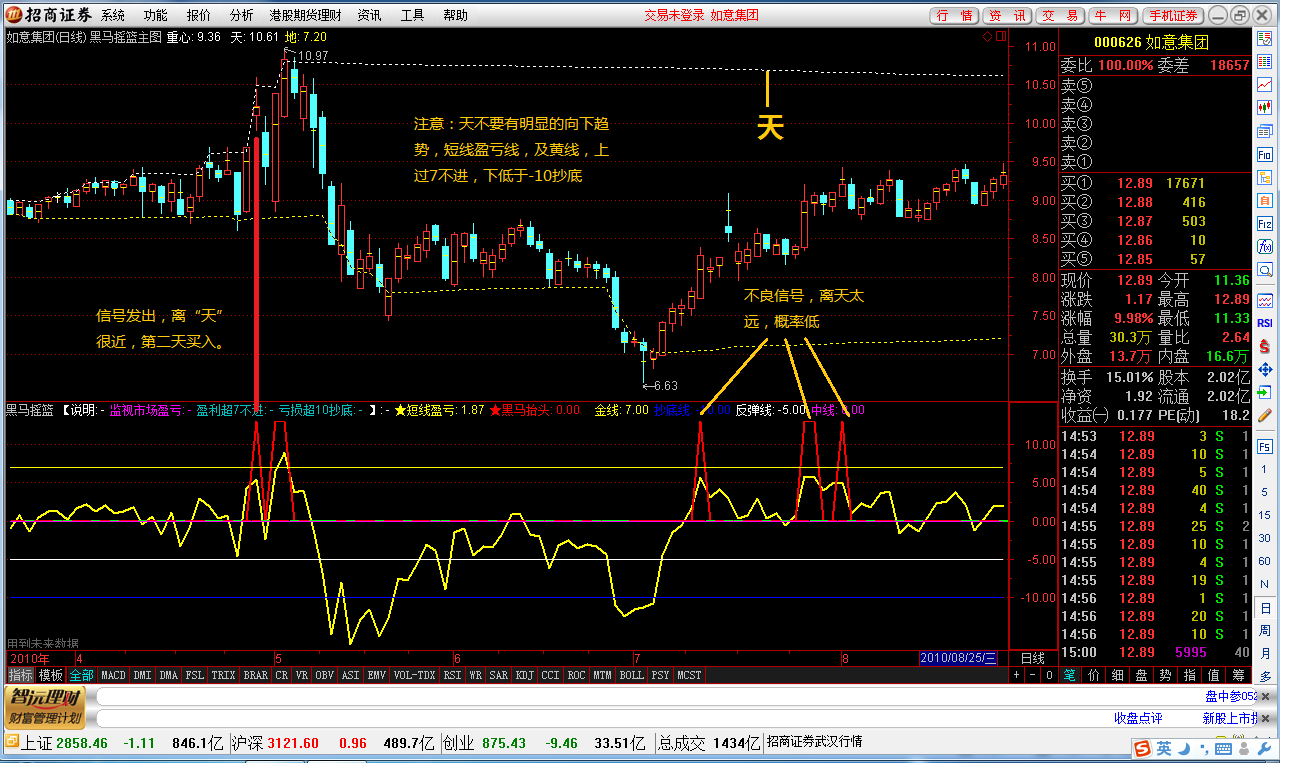1289x763 pixels.
Task: Select the MACD indicator tab
Action: click(113, 675)
